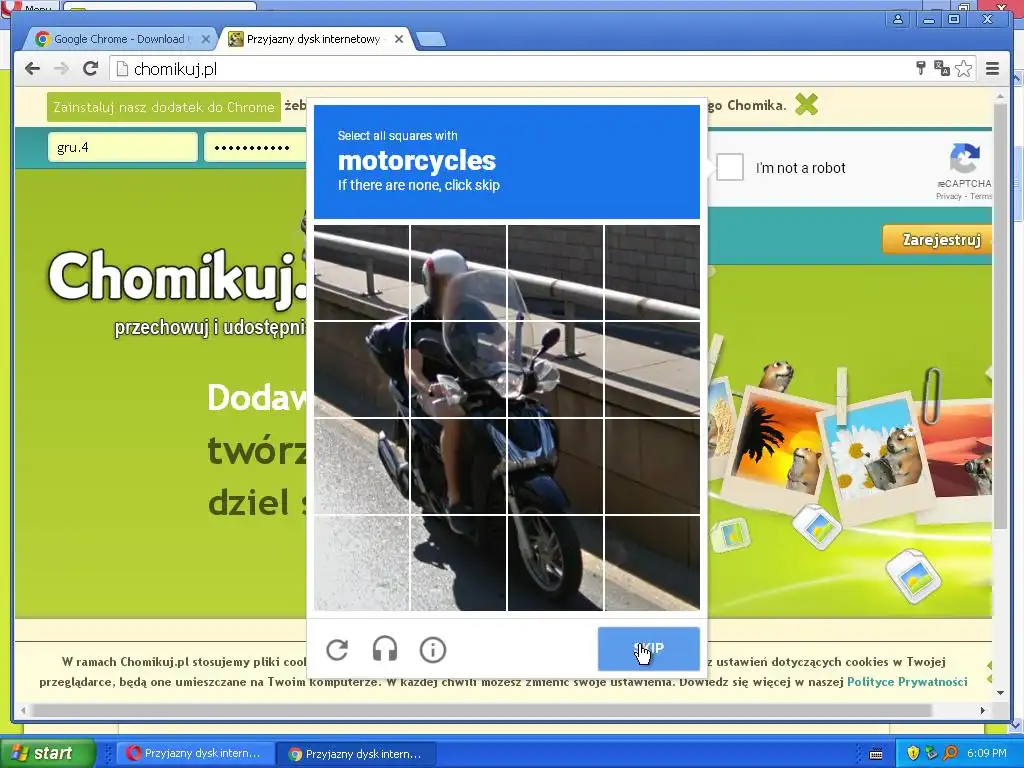Switch to Przyjazny dysk internetowy tab

click(x=315, y=39)
